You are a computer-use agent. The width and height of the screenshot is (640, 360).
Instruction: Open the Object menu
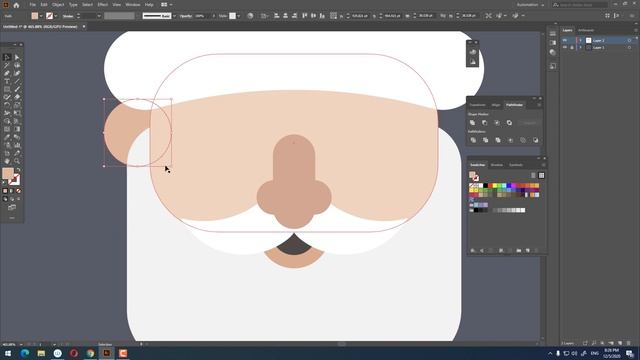tap(58, 5)
